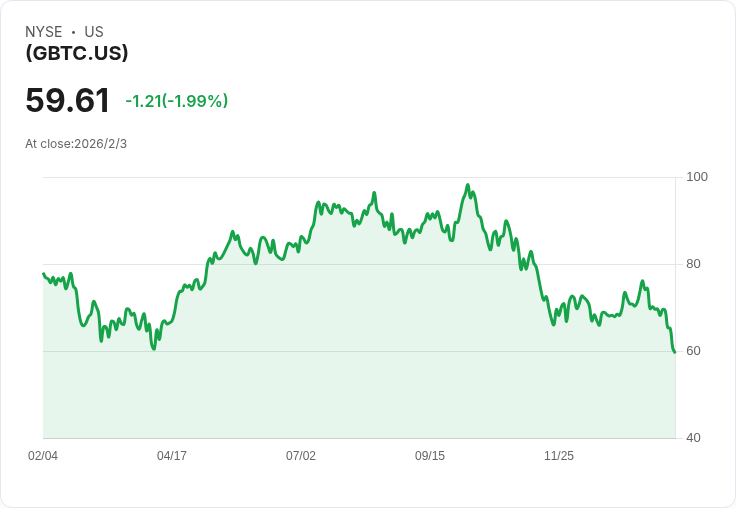Screen dimensions: 736x508
Task: Click the first data point at chart's left start
Action: (x=43, y=273)
